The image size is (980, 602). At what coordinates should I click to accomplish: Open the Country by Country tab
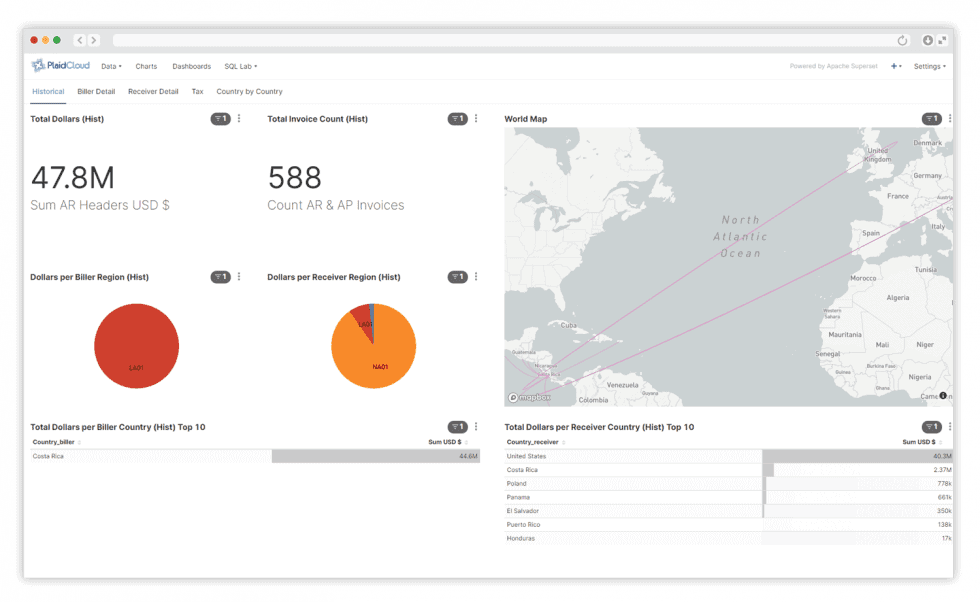249,91
